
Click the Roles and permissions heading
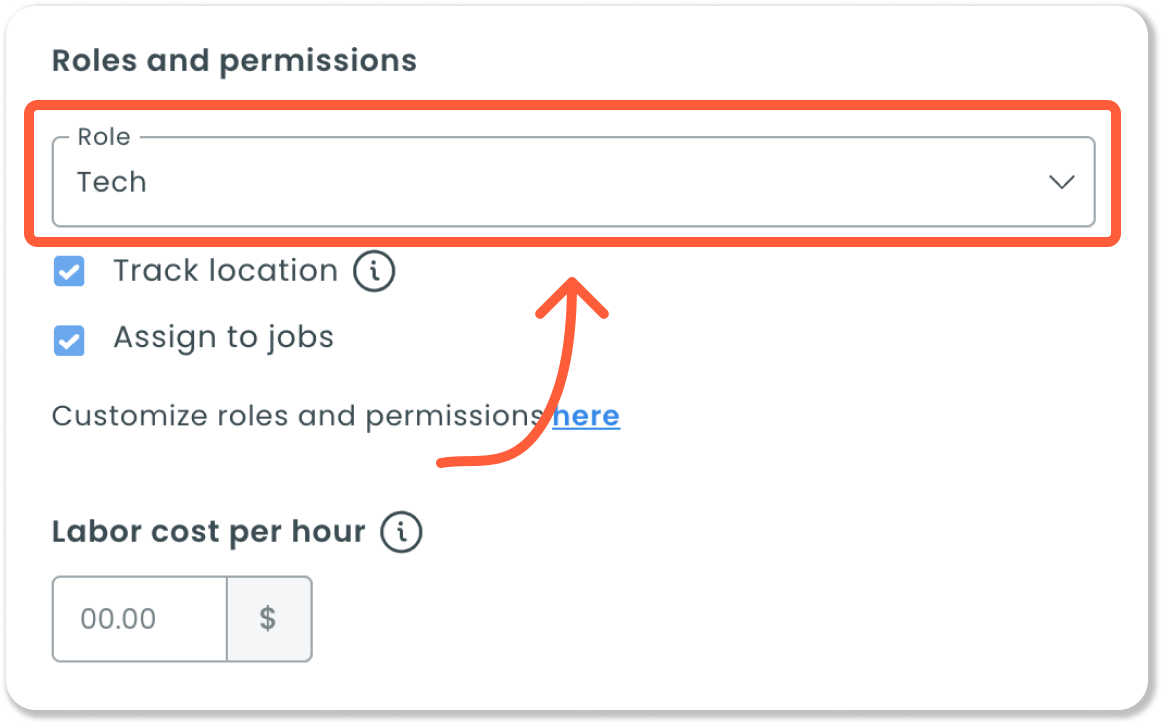pyautogui.click(x=234, y=61)
